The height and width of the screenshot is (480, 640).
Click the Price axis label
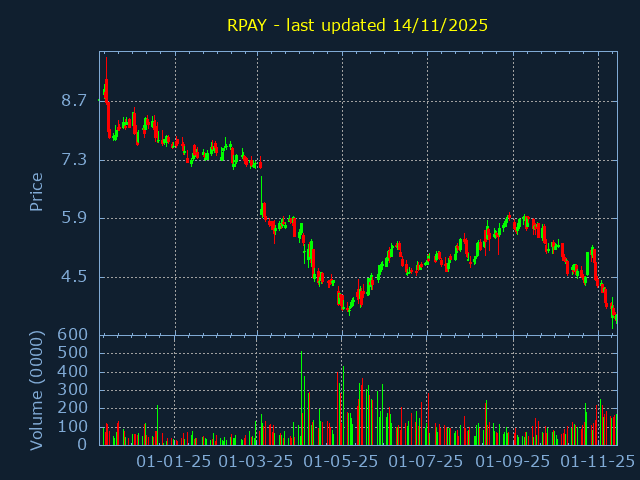click(x=37, y=192)
